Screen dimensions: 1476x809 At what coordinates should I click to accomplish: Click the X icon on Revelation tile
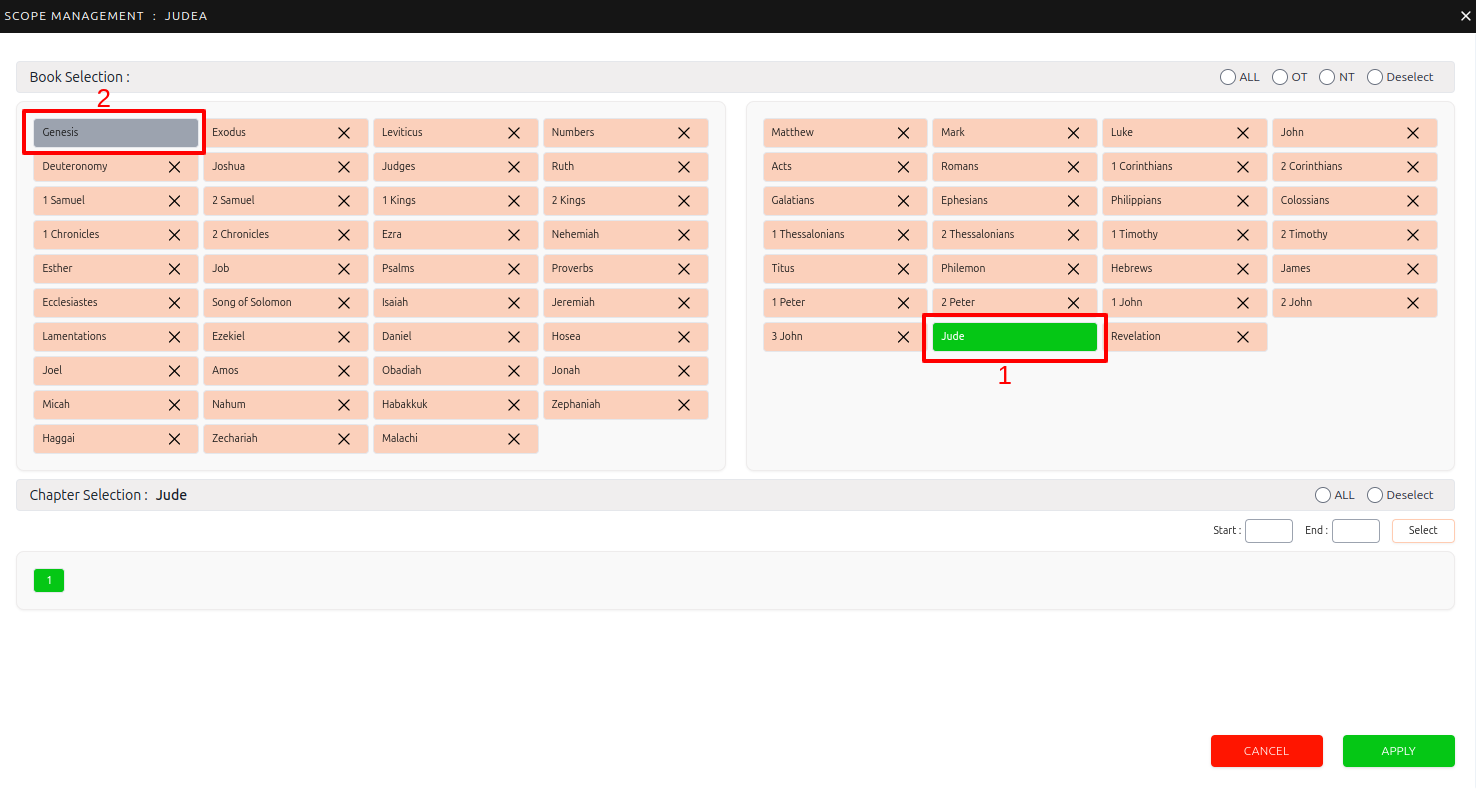pyautogui.click(x=1243, y=337)
